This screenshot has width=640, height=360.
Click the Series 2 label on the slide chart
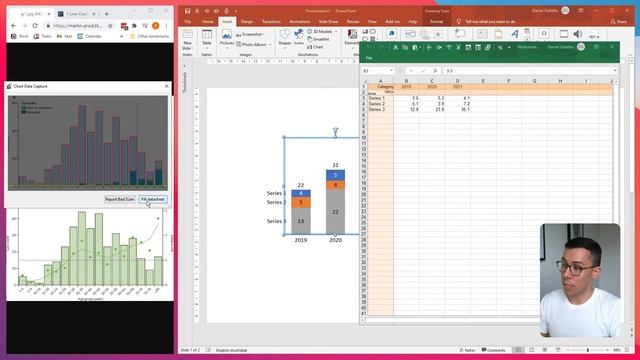click(276, 202)
